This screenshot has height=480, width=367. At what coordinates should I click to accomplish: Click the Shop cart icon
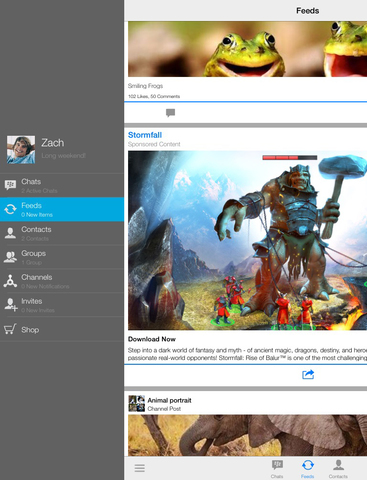pyautogui.click(x=10, y=329)
